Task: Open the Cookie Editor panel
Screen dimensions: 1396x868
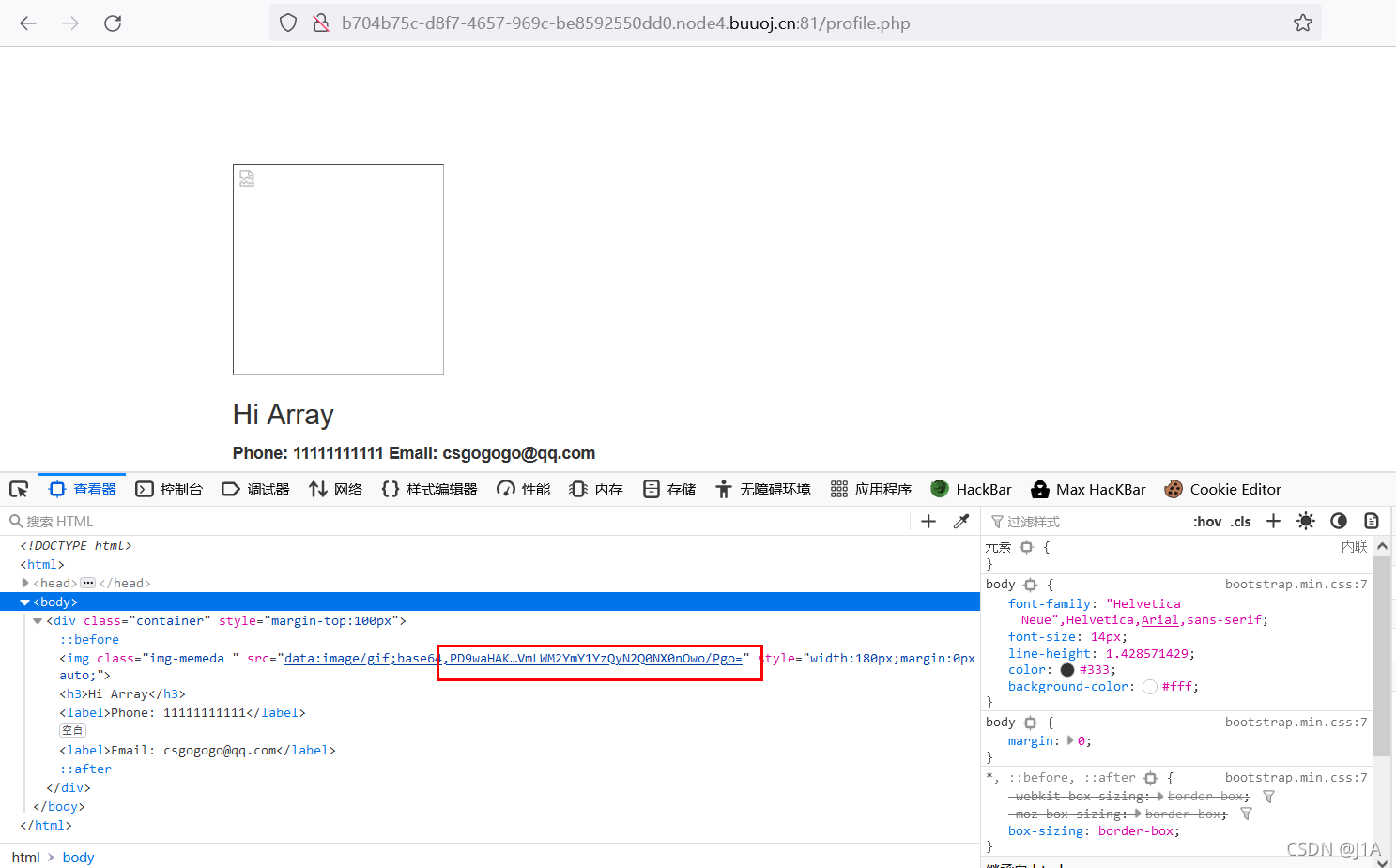Action: coord(1222,489)
